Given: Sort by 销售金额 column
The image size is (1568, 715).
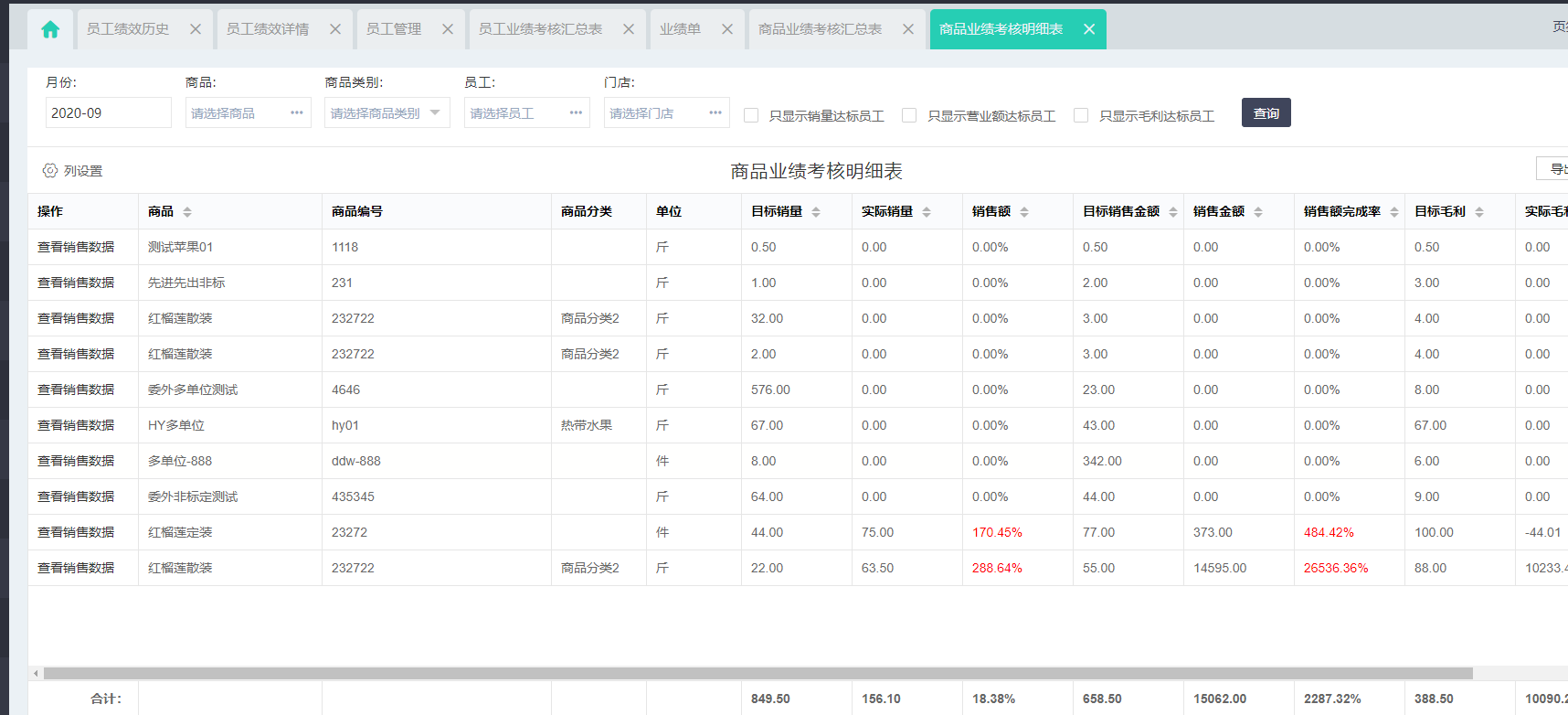Looking at the screenshot, I should pyautogui.click(x=1258, y=212).
